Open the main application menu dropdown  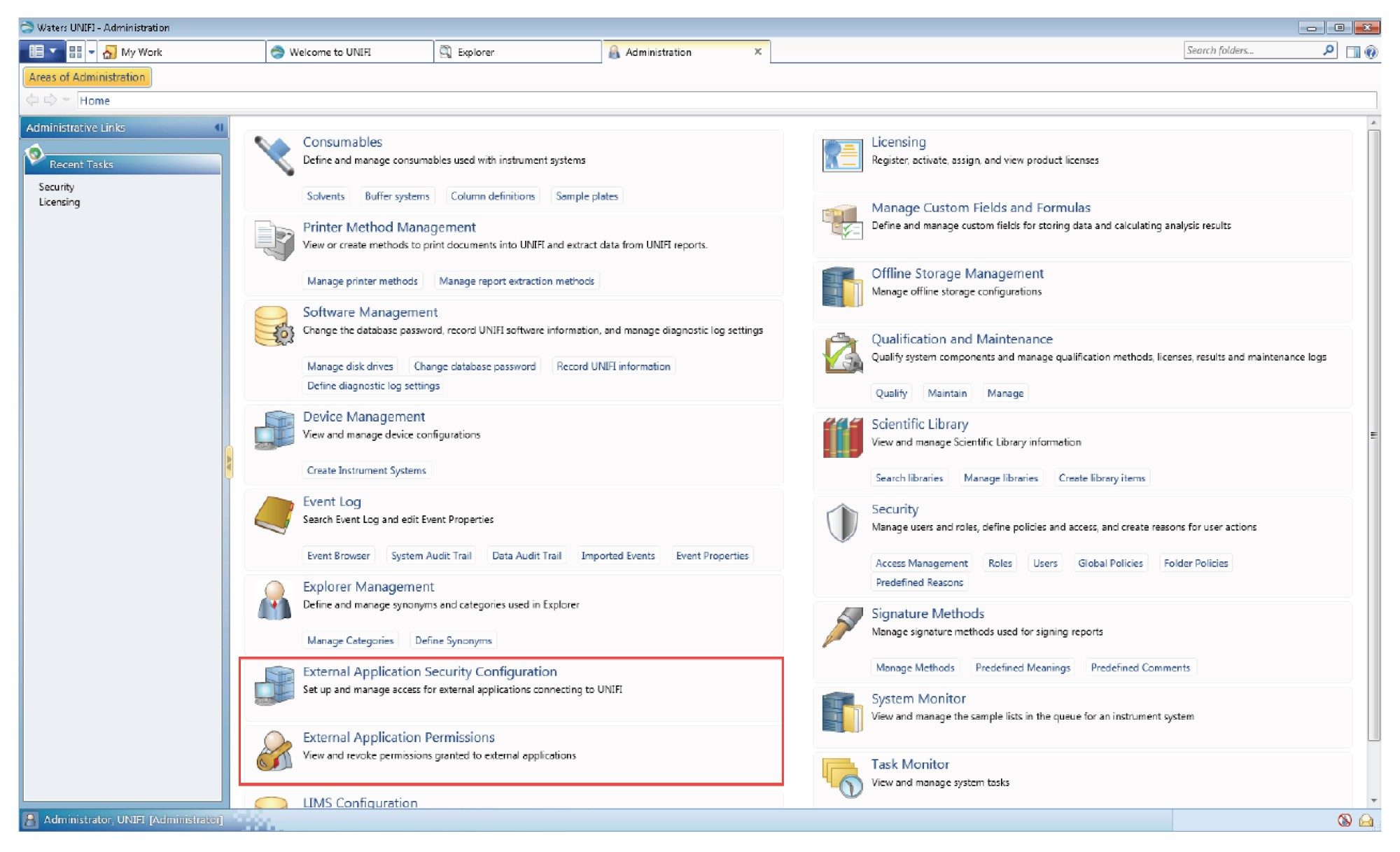point(42,52)
